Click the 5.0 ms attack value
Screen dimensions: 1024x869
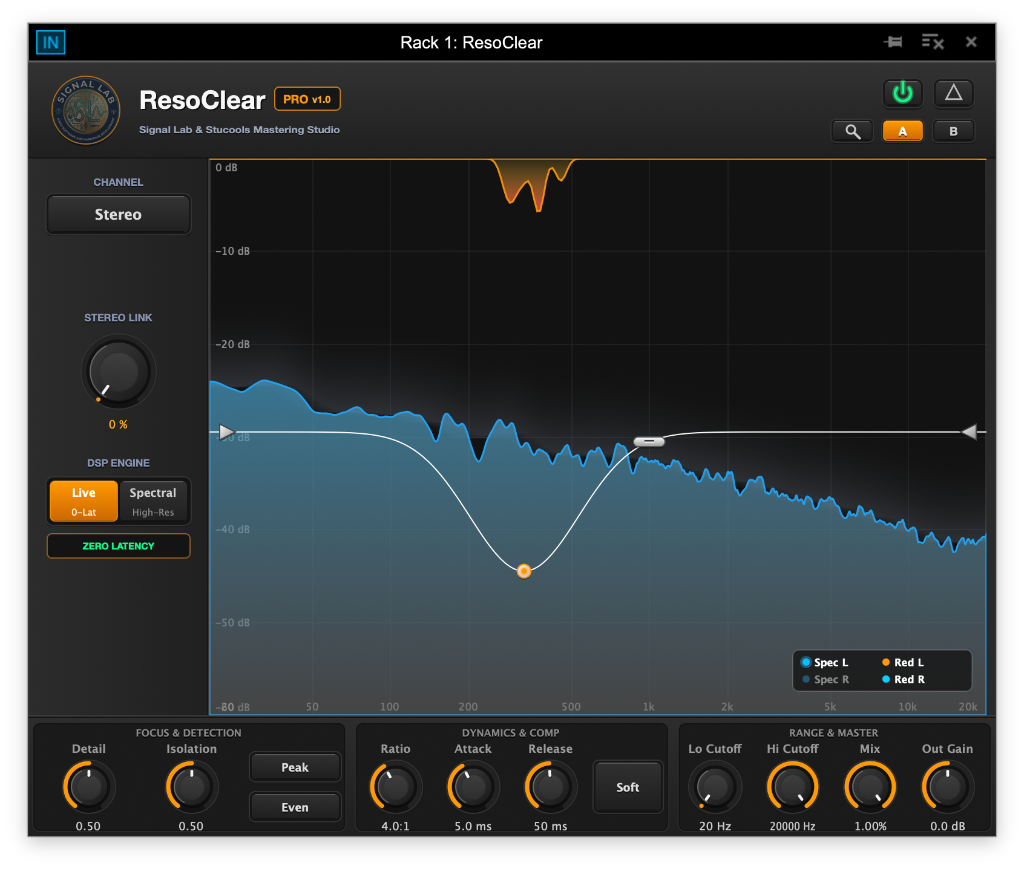473,826
